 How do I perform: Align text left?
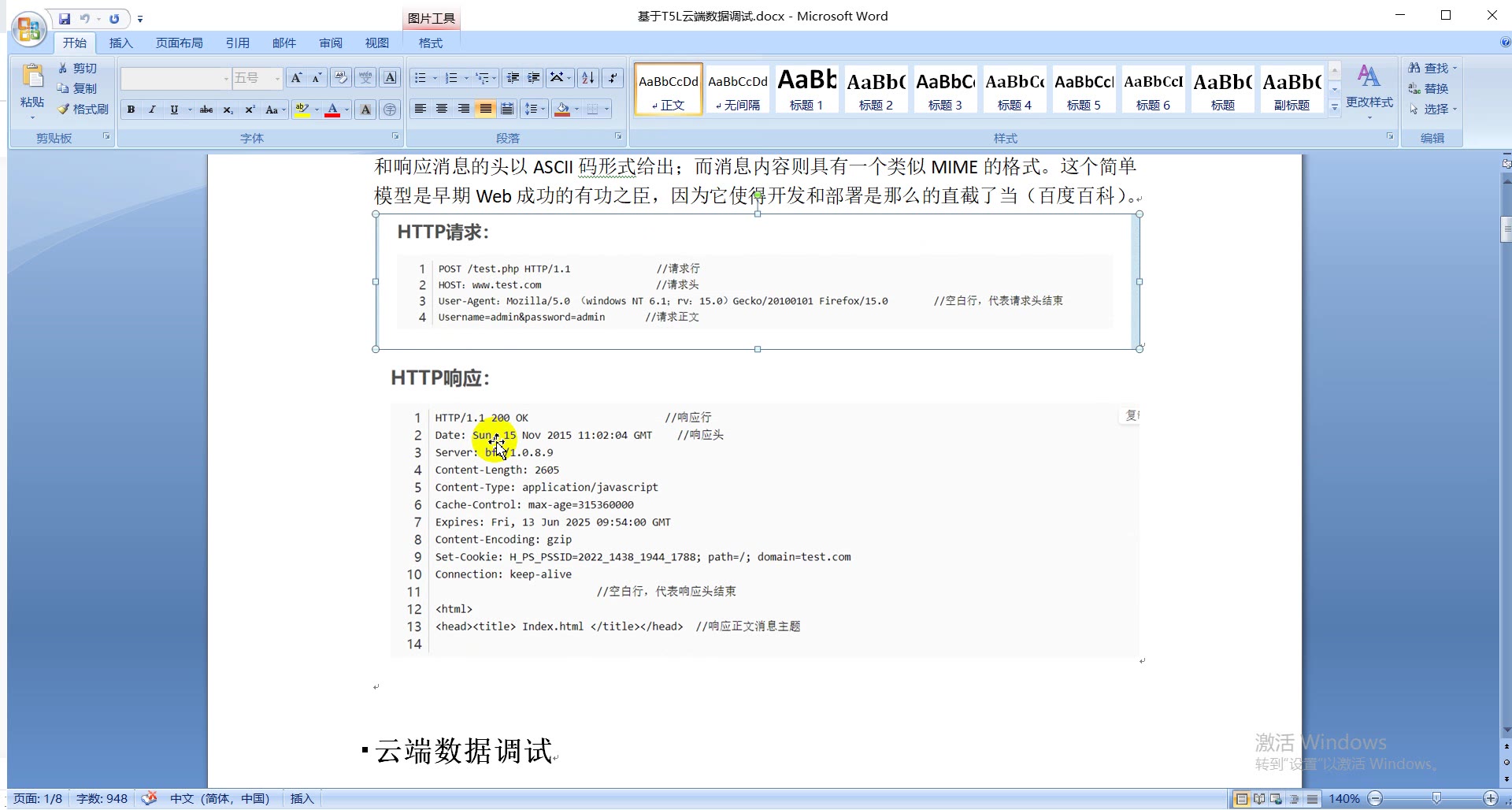point(421,109)
